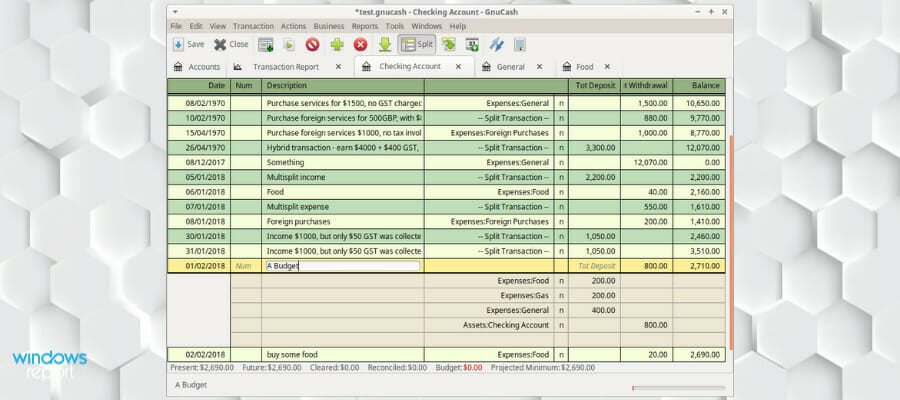Click the red Budget $0.00 status value
900x400 pixels.
click(473, 367)
